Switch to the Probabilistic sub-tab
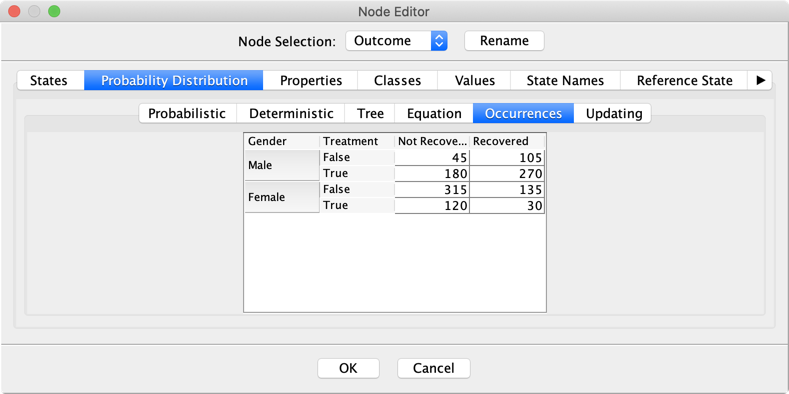This screenshot has width=789, height=394. tap(187, 113)
